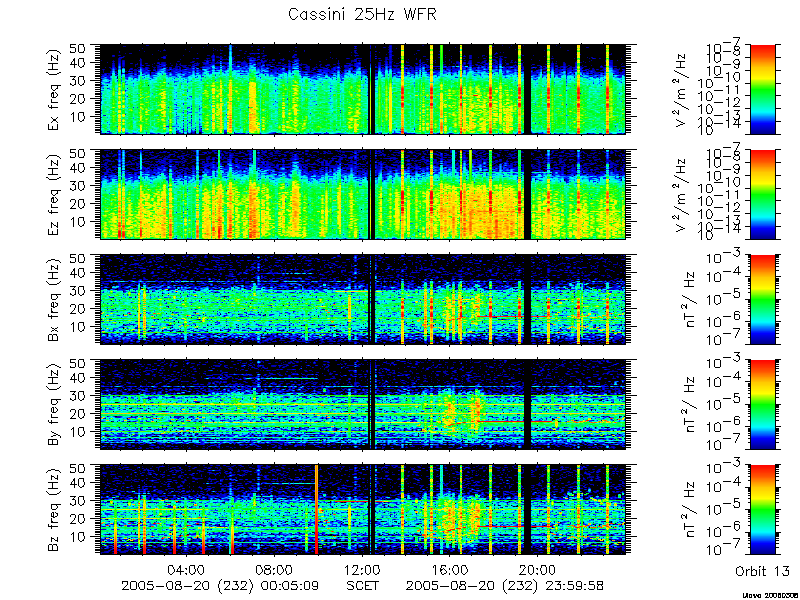This screenshot has height=600, width=800.
Task: Pick the color bar beside the Bx panel
Action: [x=763, y=299]
